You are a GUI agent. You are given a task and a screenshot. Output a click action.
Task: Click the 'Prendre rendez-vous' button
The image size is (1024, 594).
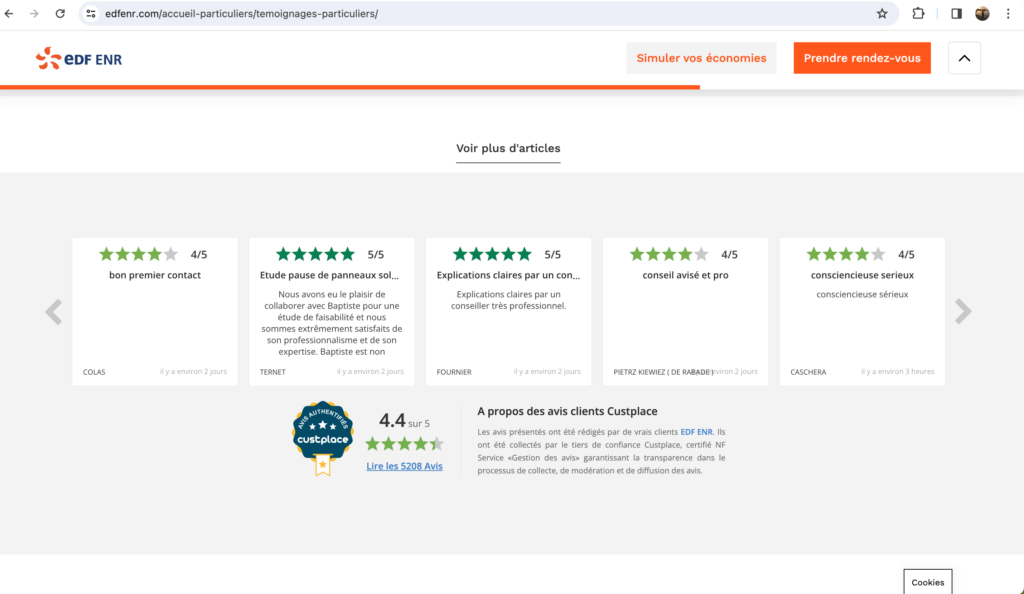(x=861, y=58)
